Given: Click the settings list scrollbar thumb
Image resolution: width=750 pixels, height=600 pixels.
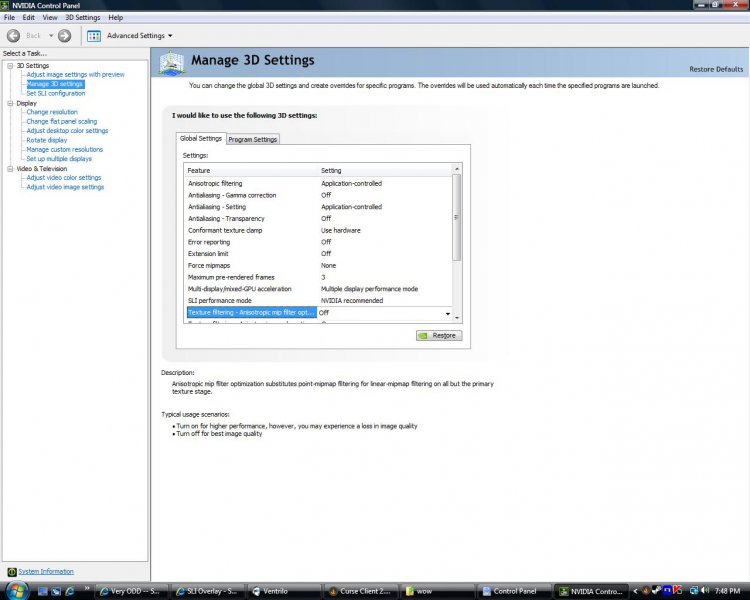Looking at the screenshot, I should tap(456, 218).
